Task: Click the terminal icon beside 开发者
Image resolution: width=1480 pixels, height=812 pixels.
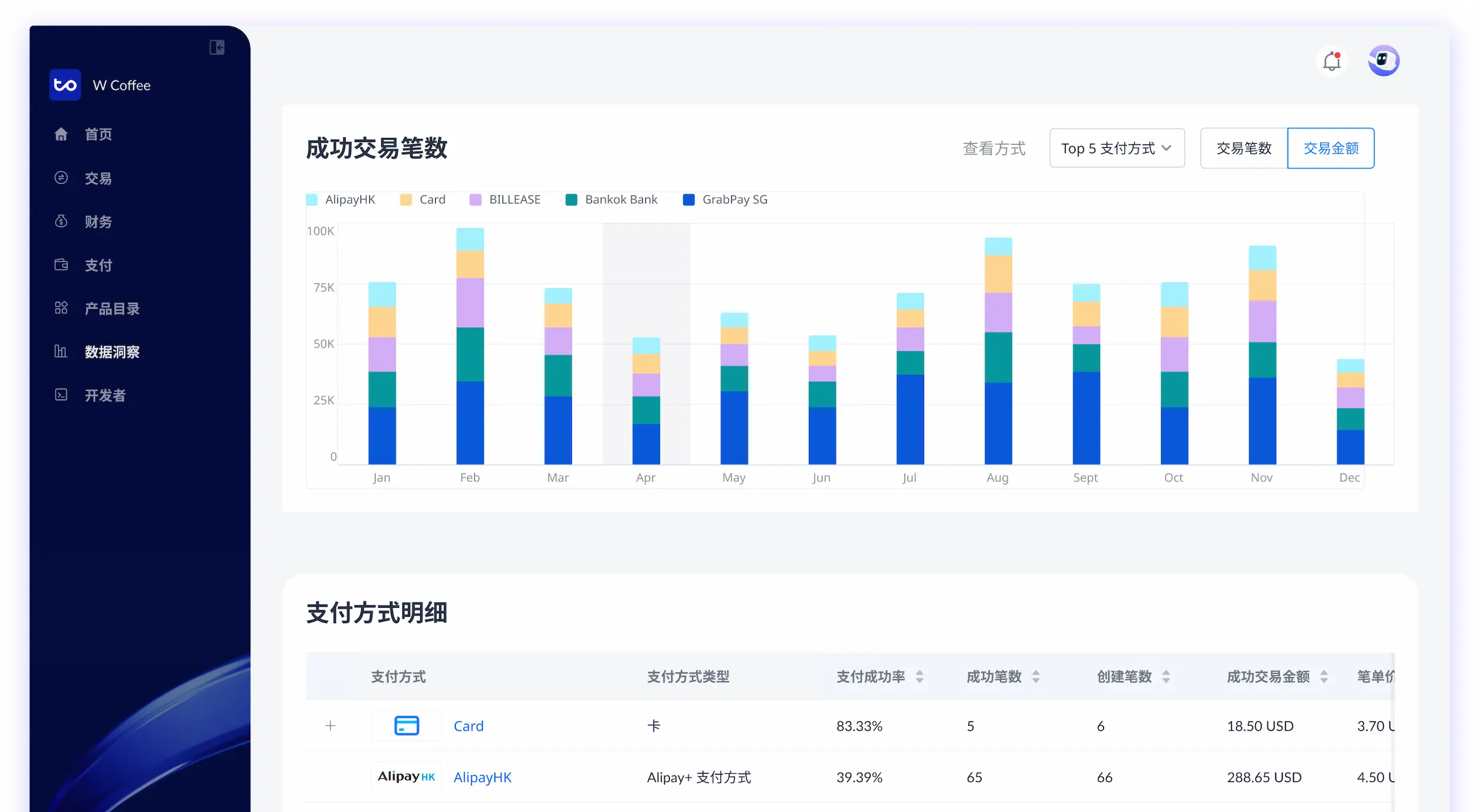Action: coord(61,395)
